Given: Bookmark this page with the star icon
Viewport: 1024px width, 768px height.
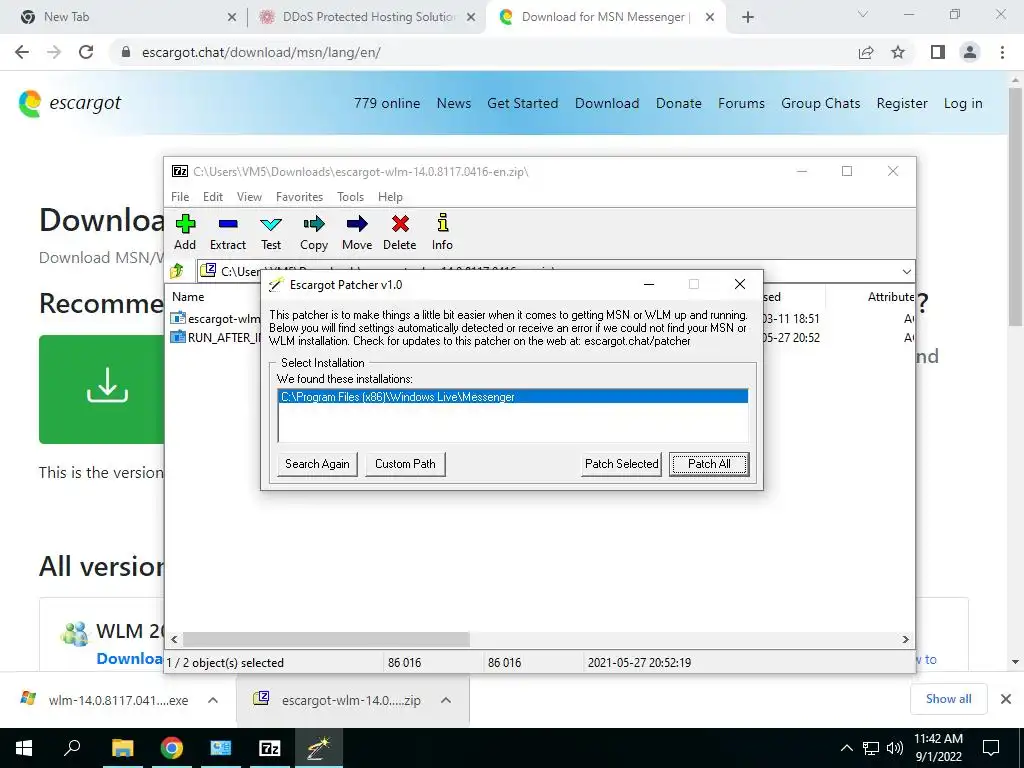Looking at the screenshot, I should [898, 52].
